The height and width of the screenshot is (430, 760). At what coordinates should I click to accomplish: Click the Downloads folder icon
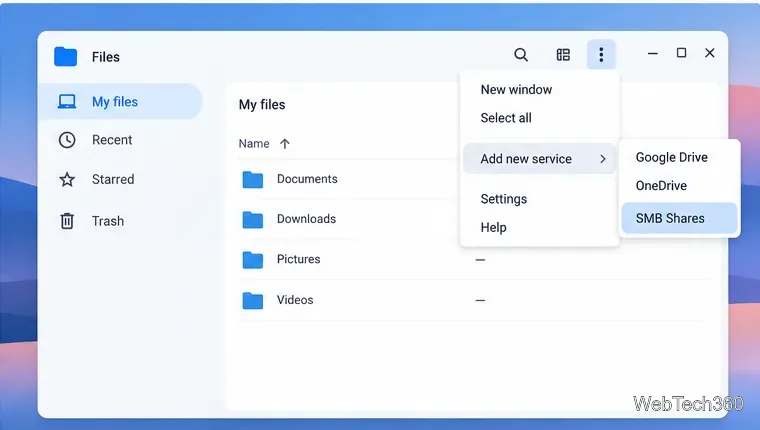coord(253,220)
